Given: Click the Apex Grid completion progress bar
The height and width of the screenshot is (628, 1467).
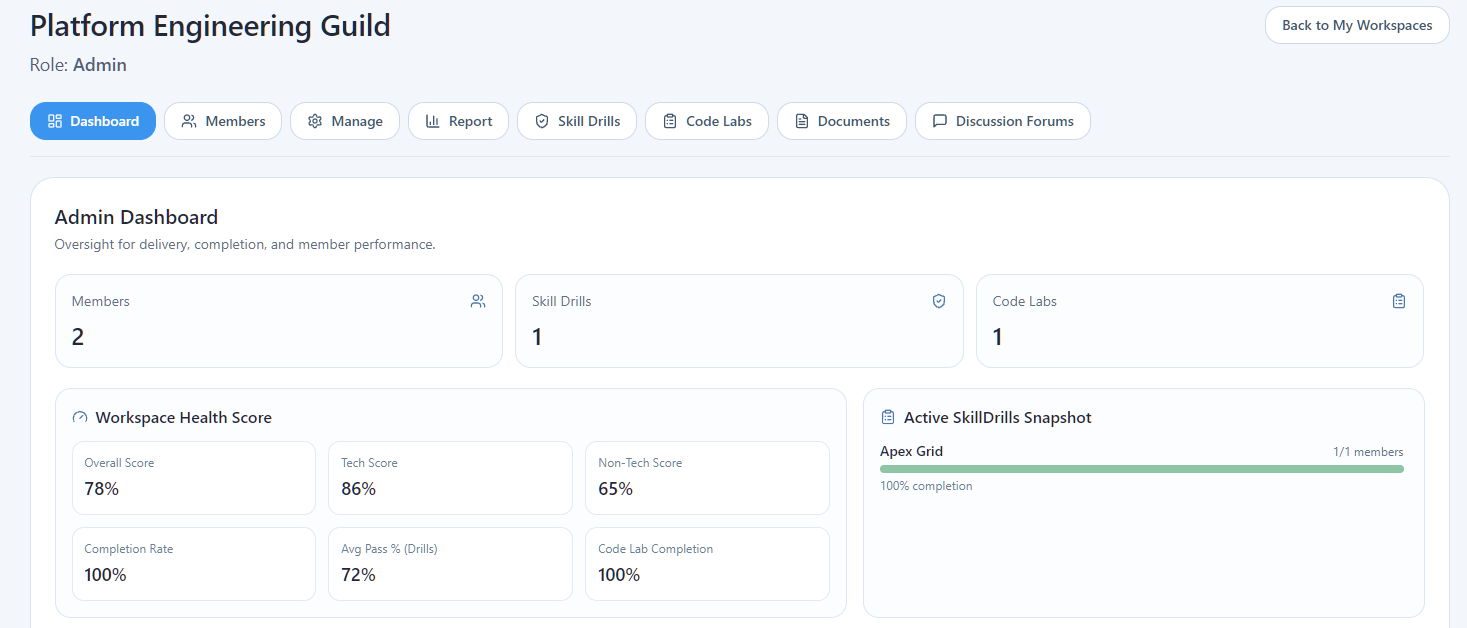Looking at the screenshot, I should click(x=1142, y=468).
